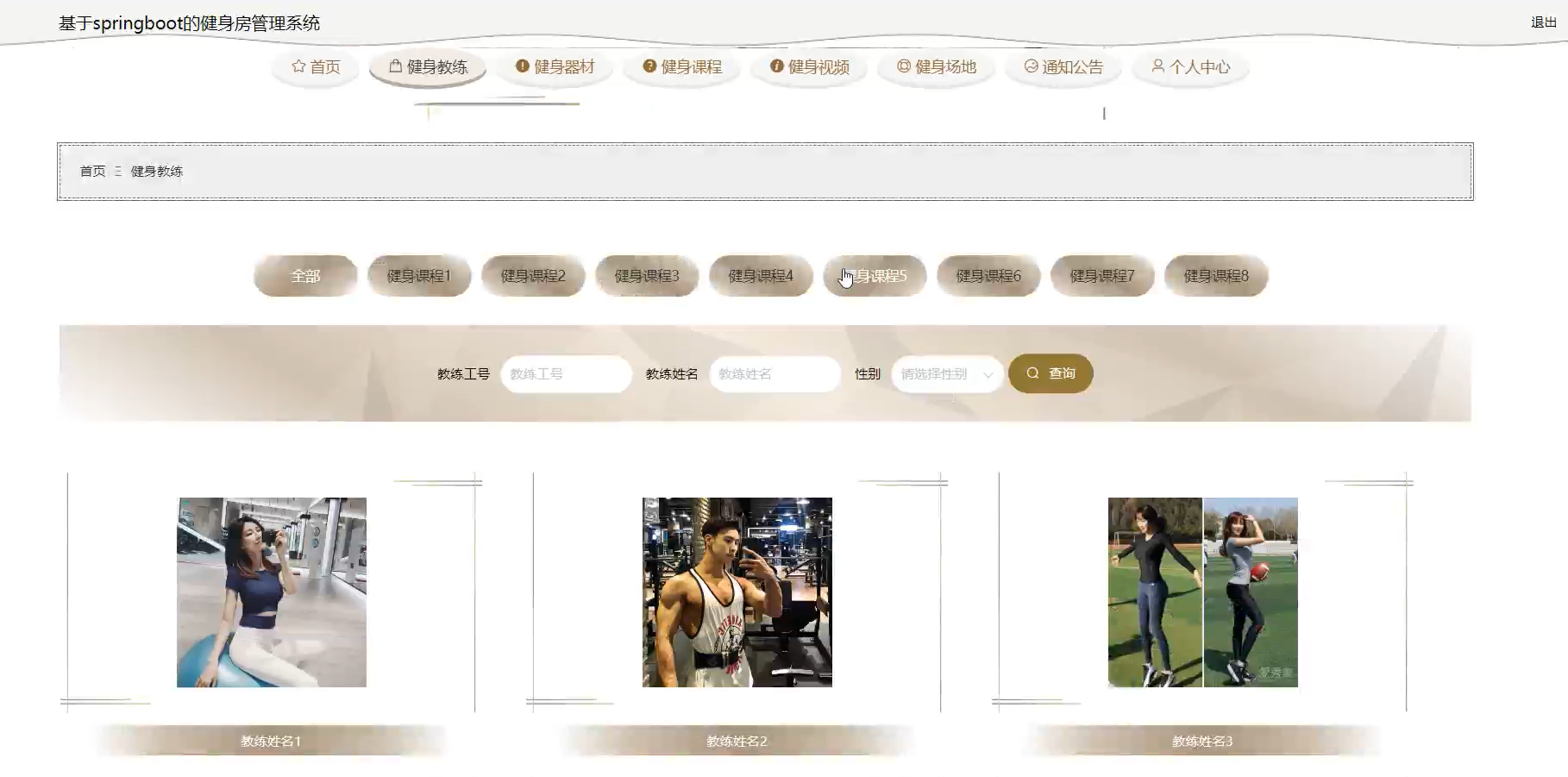The height and width of the screenshot is (777, 1568).
Task: Click the exclamation icon on 健身器材
Action: click(x=521, y=65)
